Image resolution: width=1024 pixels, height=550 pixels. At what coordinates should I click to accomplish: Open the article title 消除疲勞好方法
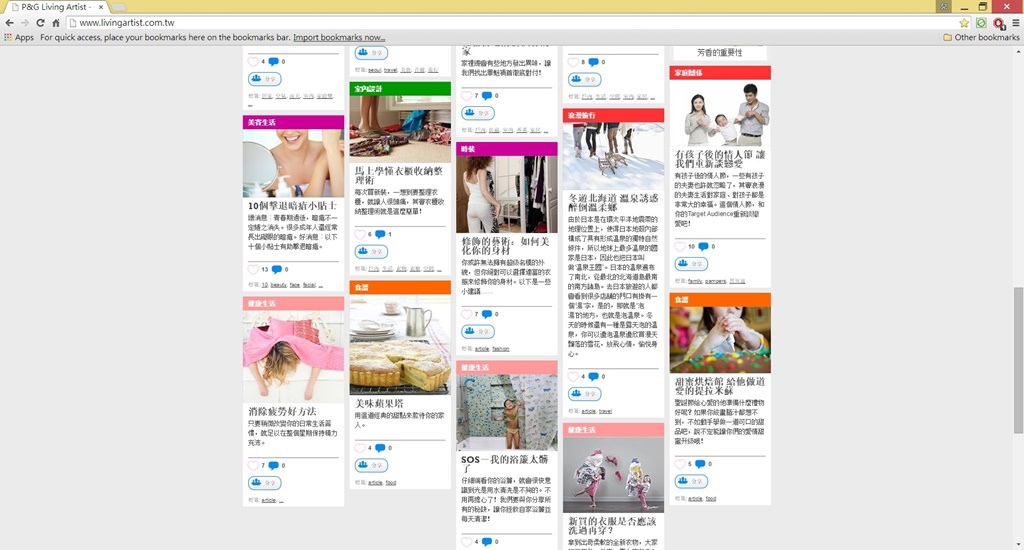282,412
